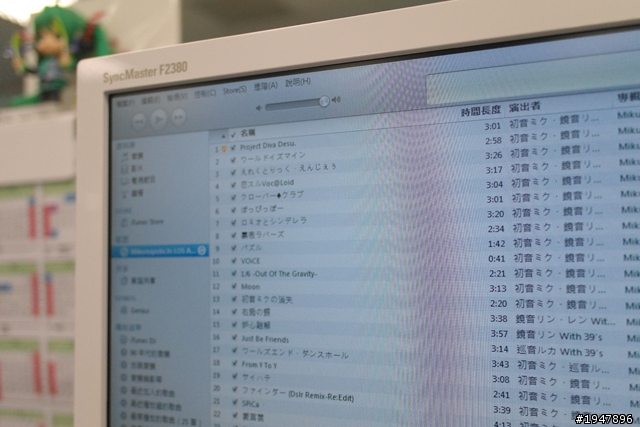
Task: Select the 電視節目 TV shows icon
Action: click(x=125, y=181)
